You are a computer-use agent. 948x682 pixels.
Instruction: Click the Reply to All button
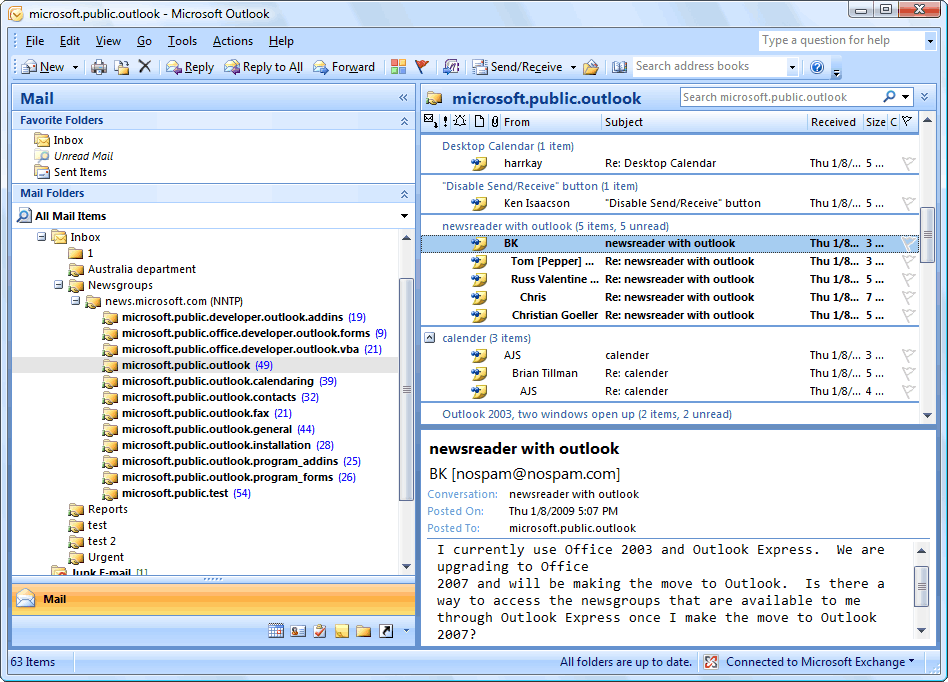(263, 67)
